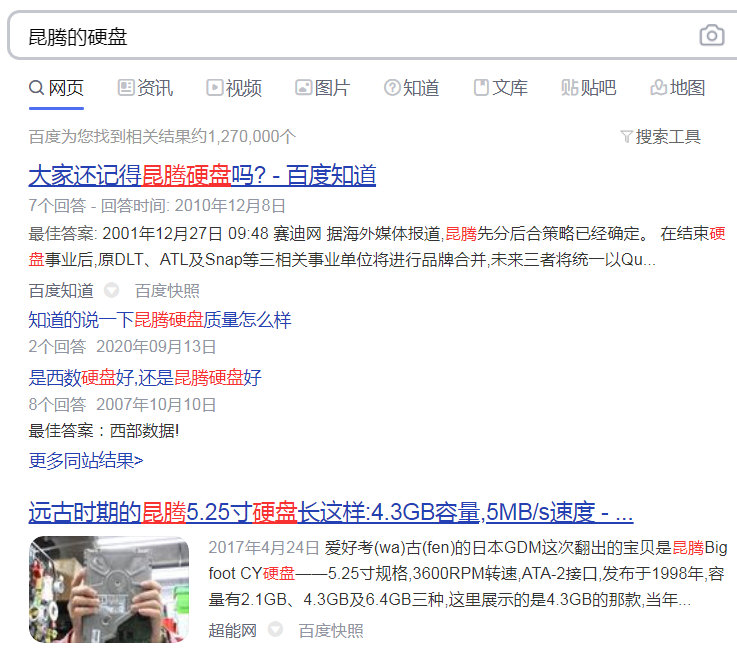Select the 地图 tab
Image resolution: width=737 pixels, height=656 pixels.
[x=677, y=88]
